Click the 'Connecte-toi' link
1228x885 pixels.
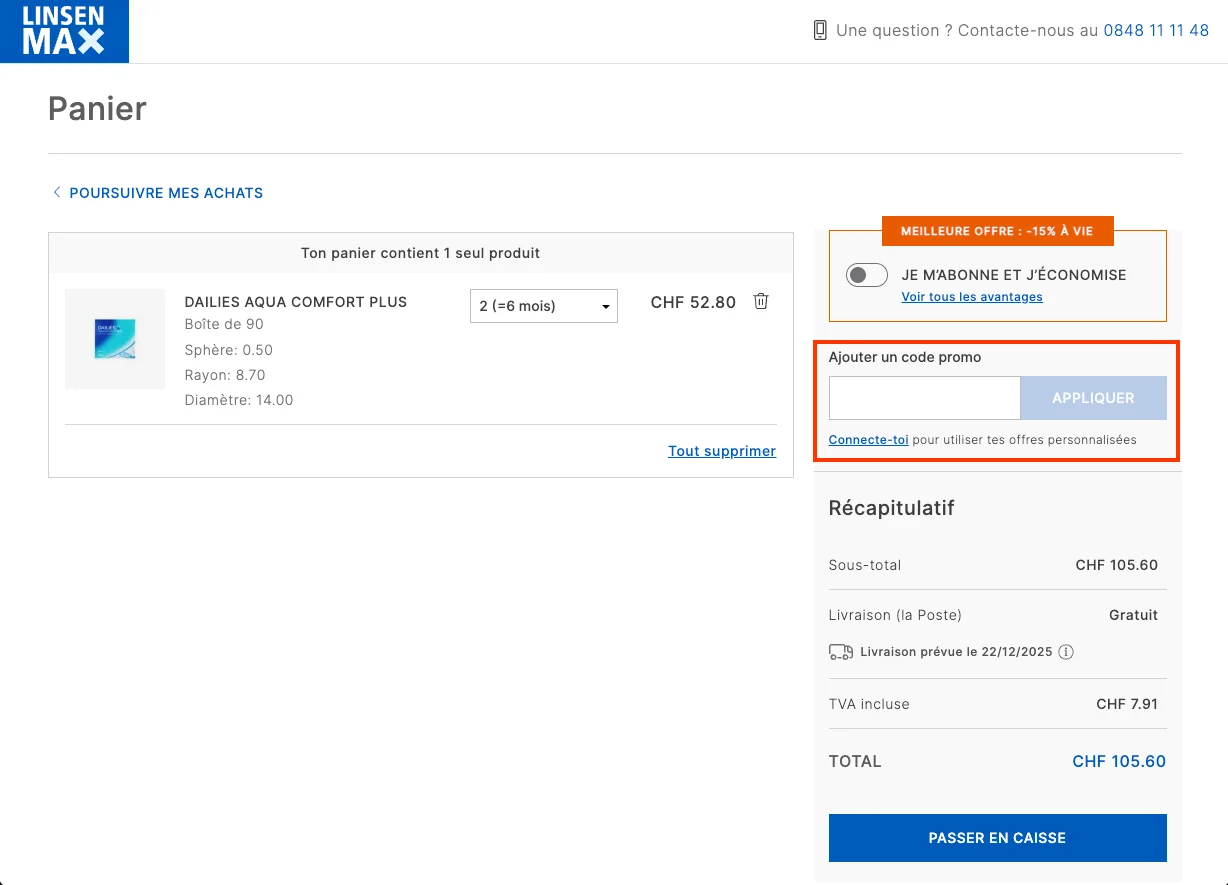[868, 439]
